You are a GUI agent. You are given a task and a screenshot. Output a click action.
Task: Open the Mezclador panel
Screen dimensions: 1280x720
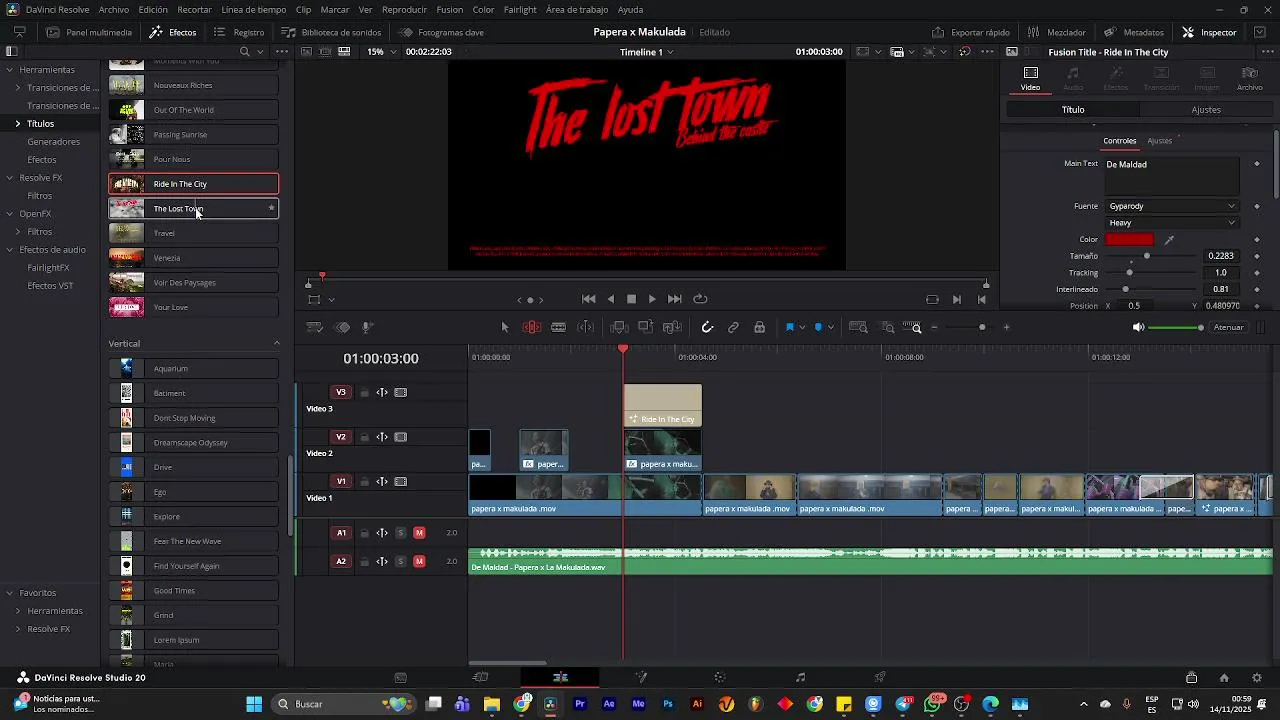pyautogui.click(x=1057, y=32)
